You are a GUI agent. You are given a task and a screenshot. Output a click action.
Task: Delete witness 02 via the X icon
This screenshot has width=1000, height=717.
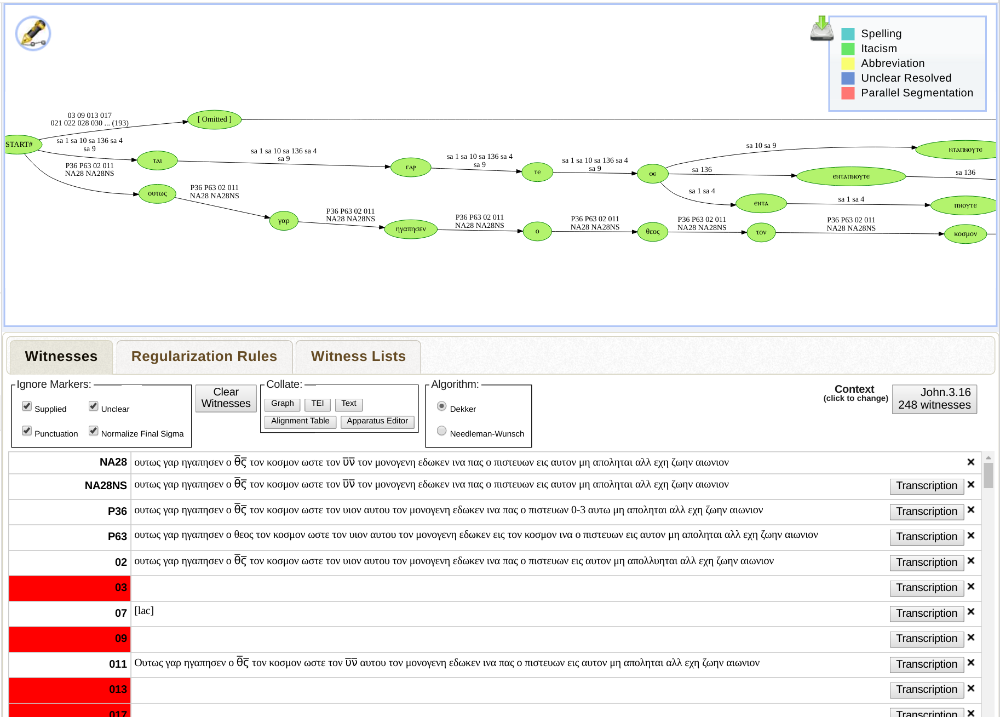pyautogui.click(x=970, y=562)
